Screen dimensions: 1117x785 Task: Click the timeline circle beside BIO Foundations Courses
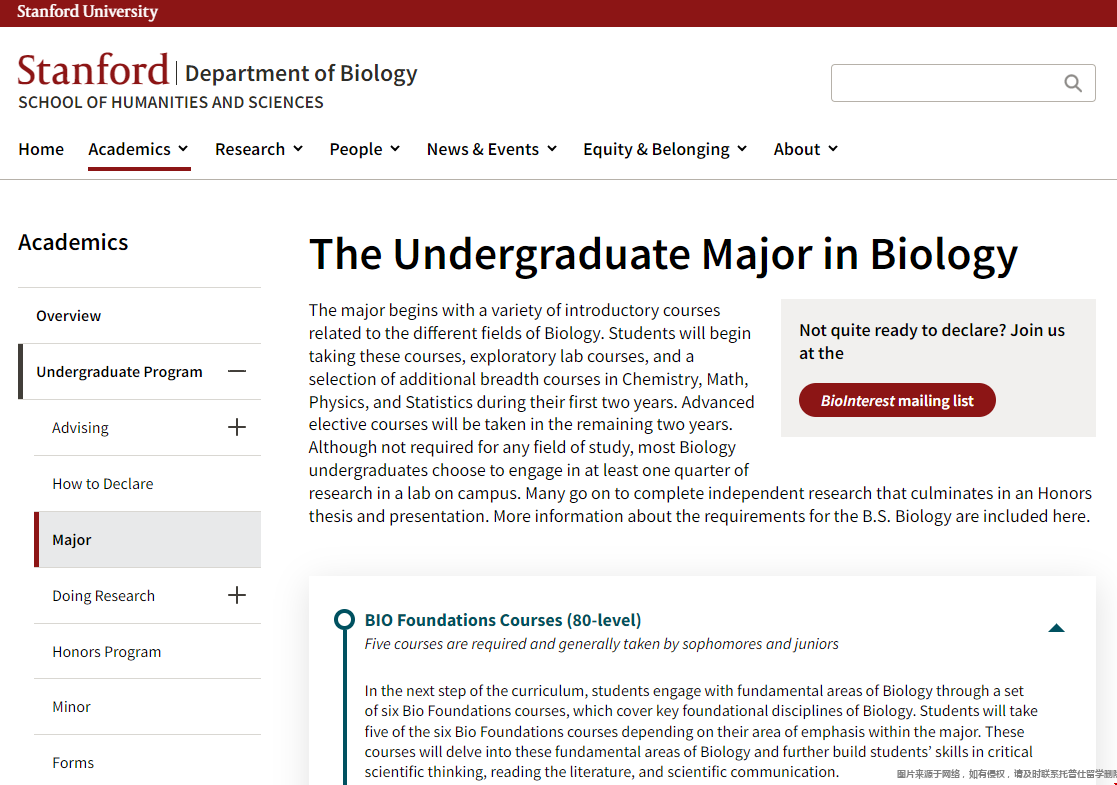344,619
